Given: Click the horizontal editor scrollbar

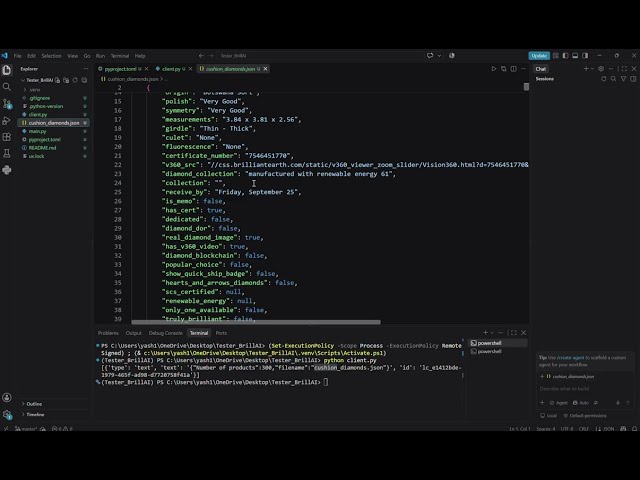Looking at the screenshot, I should (x=256, y=322).
